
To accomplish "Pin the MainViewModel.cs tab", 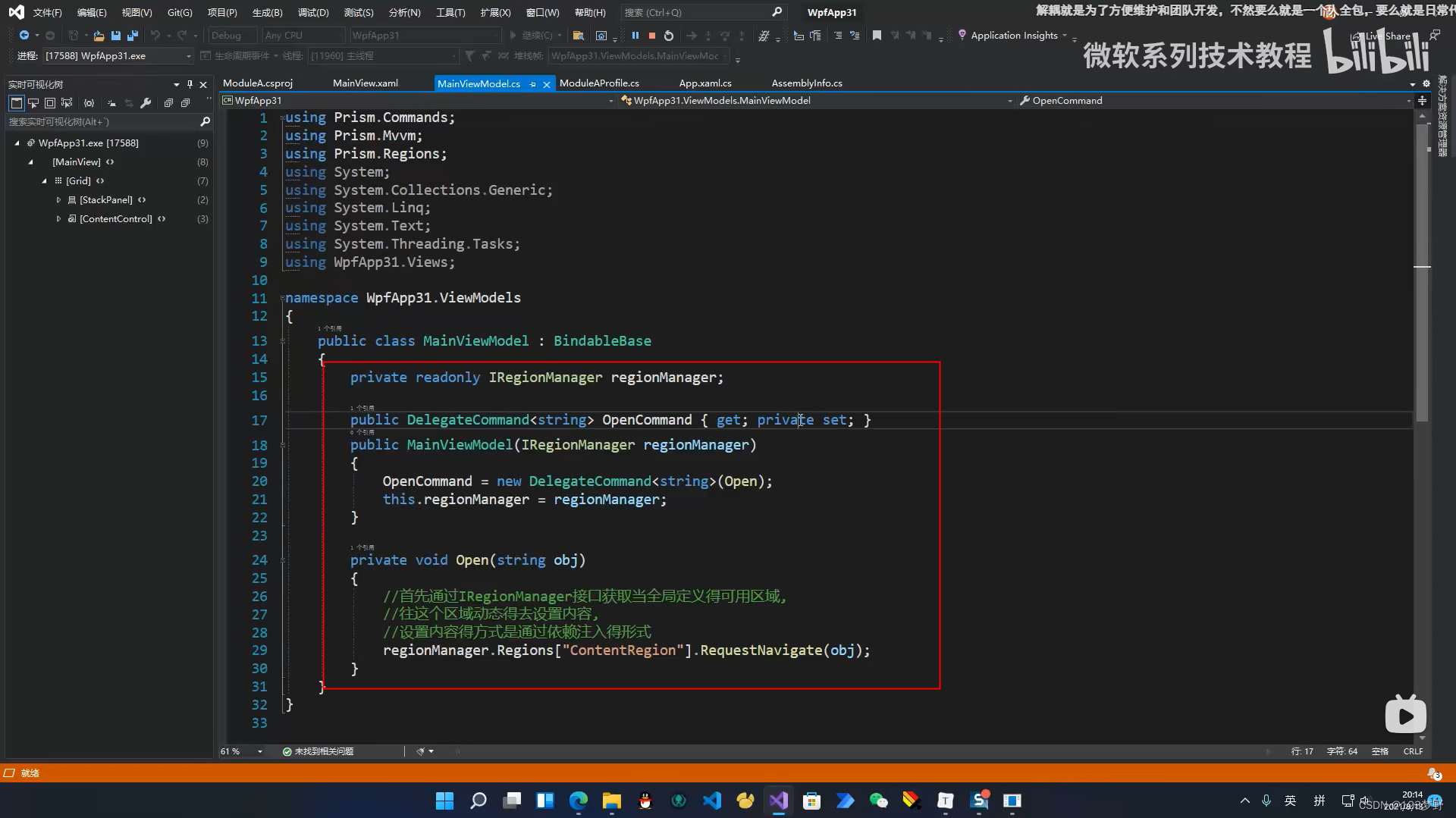I will pyautogui.click(x=532, y=84).
